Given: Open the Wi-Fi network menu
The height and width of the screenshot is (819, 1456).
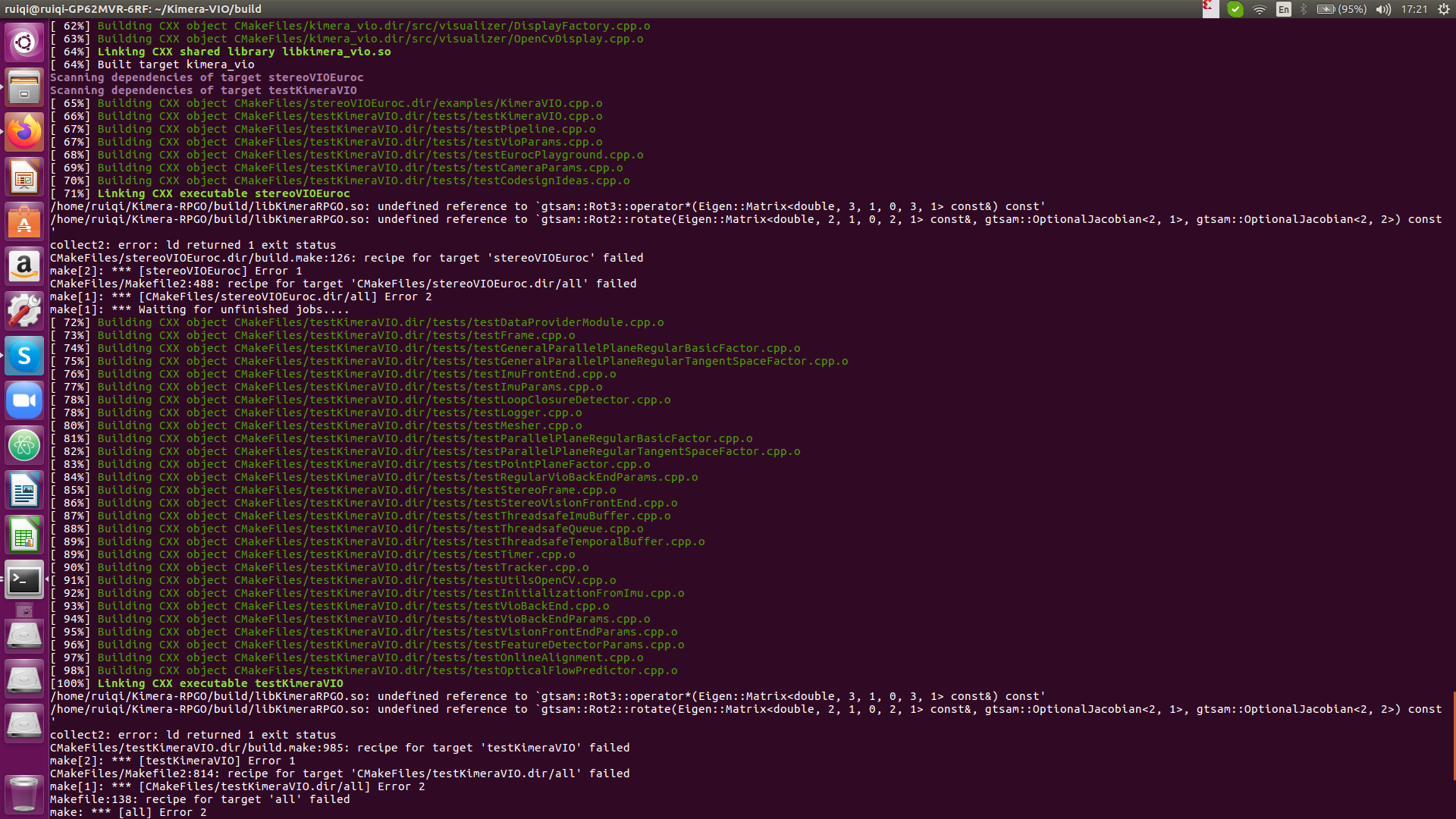Looking at the screenshot, I should 1260,10.
